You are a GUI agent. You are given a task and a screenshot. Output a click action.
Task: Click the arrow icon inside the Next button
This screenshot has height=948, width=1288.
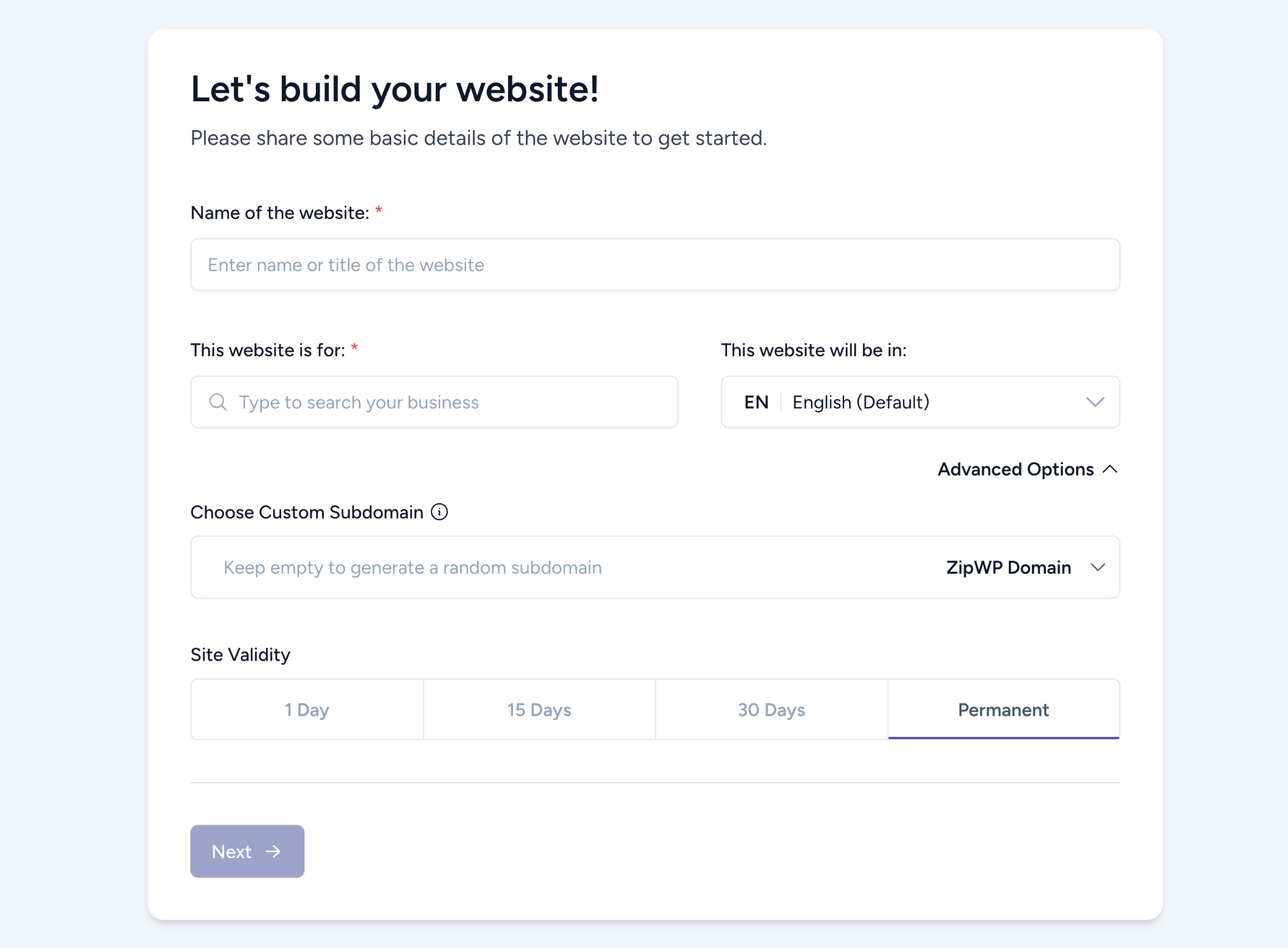[x=273, y=851]
